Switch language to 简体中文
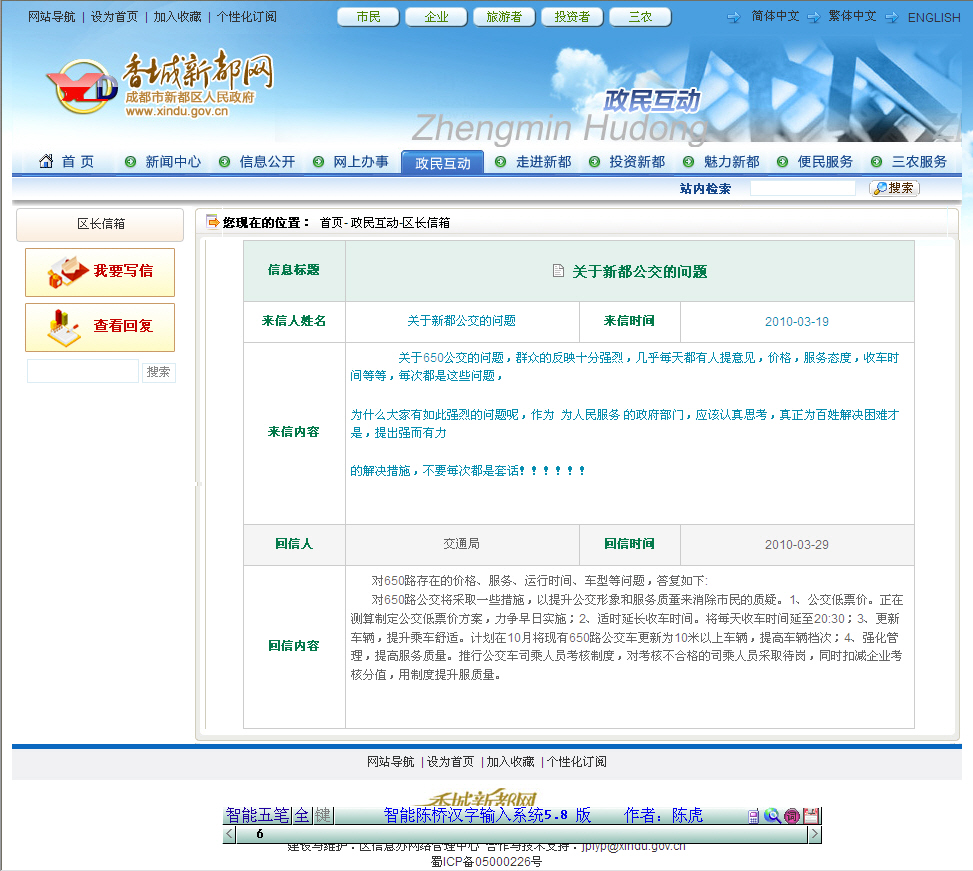Screen dimensions: 973x871 tap(775, 16)
